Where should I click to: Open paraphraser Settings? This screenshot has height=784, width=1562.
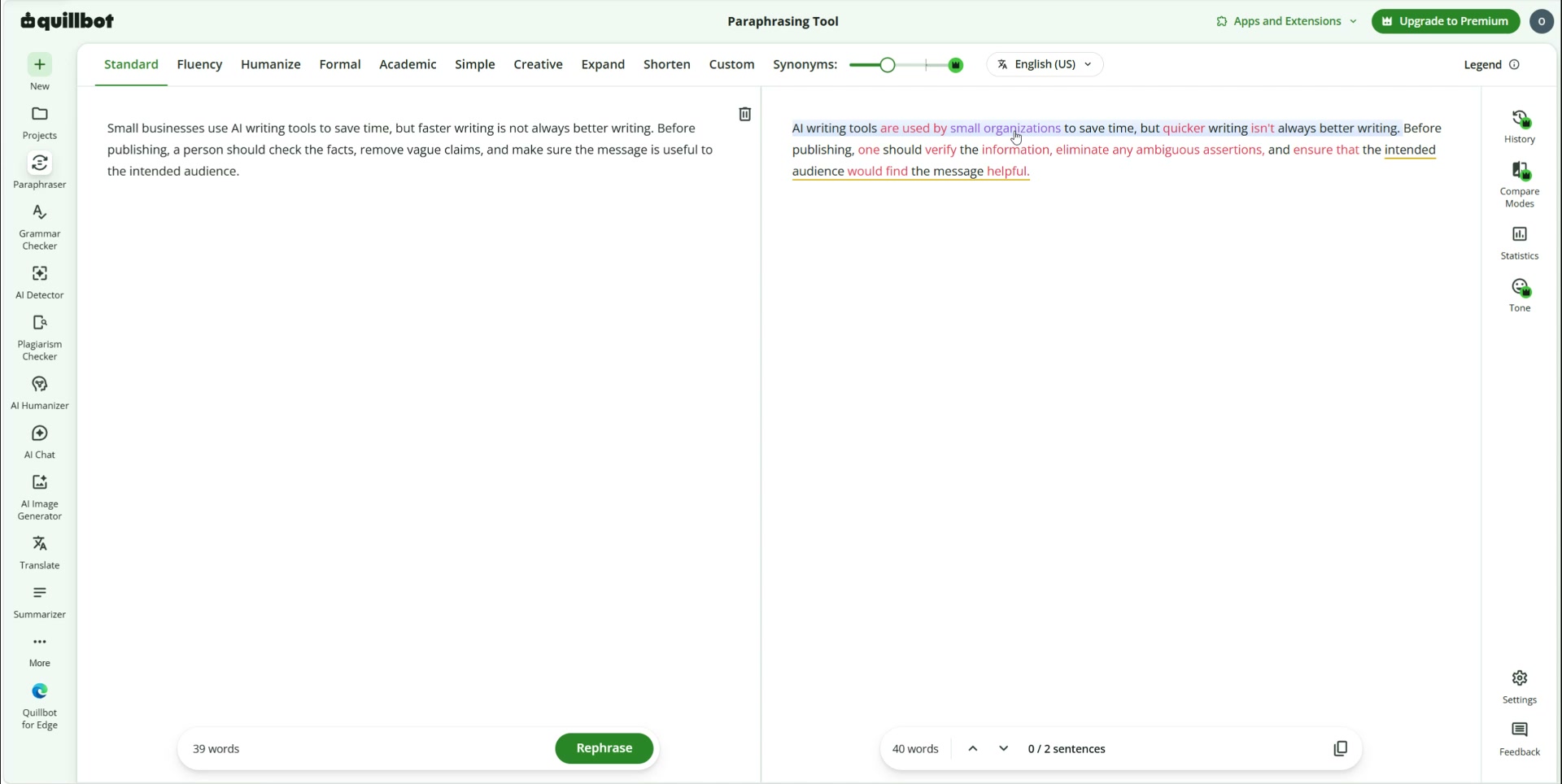[1519, 686]
